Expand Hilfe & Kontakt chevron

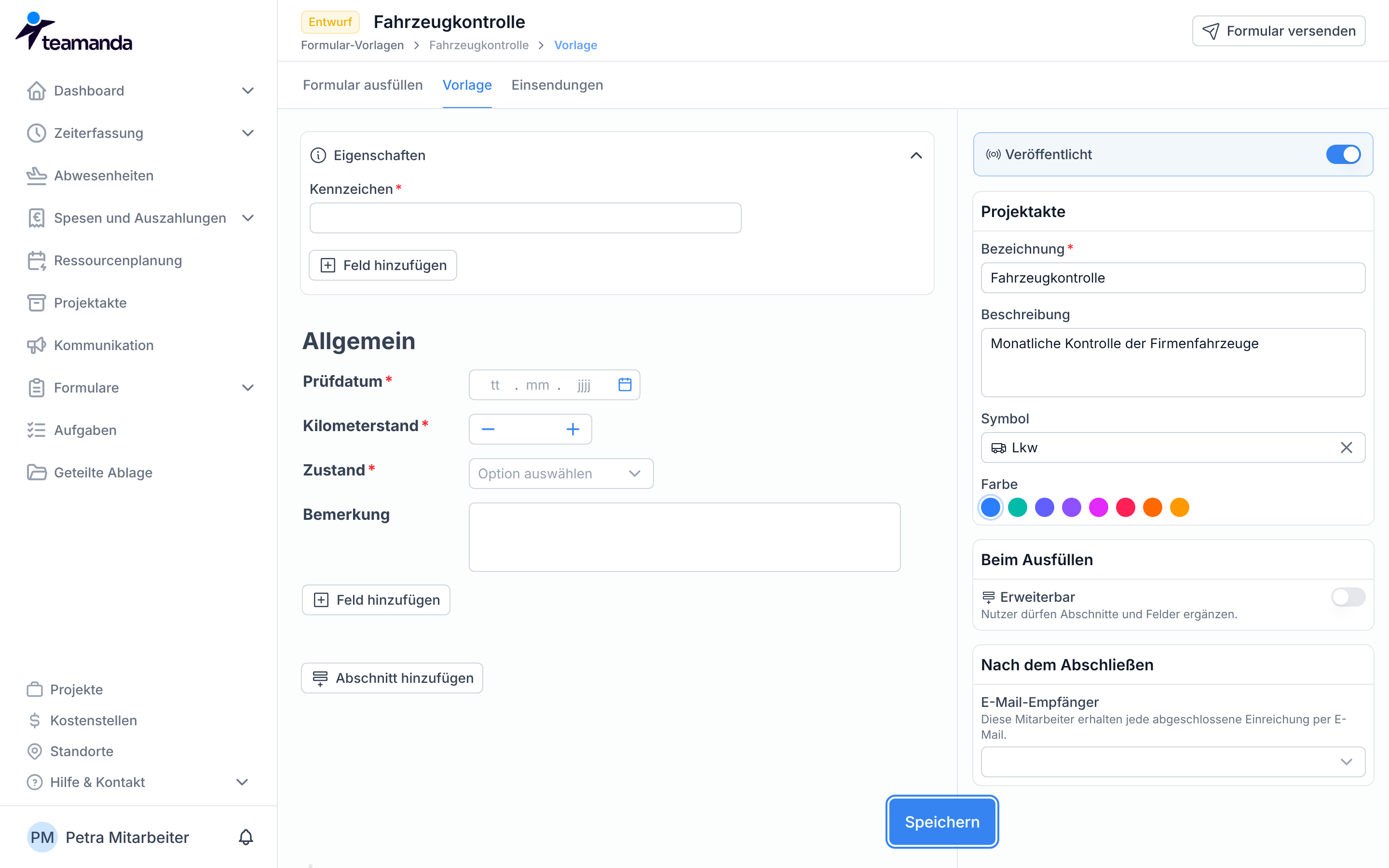click(x=242, y=783)
